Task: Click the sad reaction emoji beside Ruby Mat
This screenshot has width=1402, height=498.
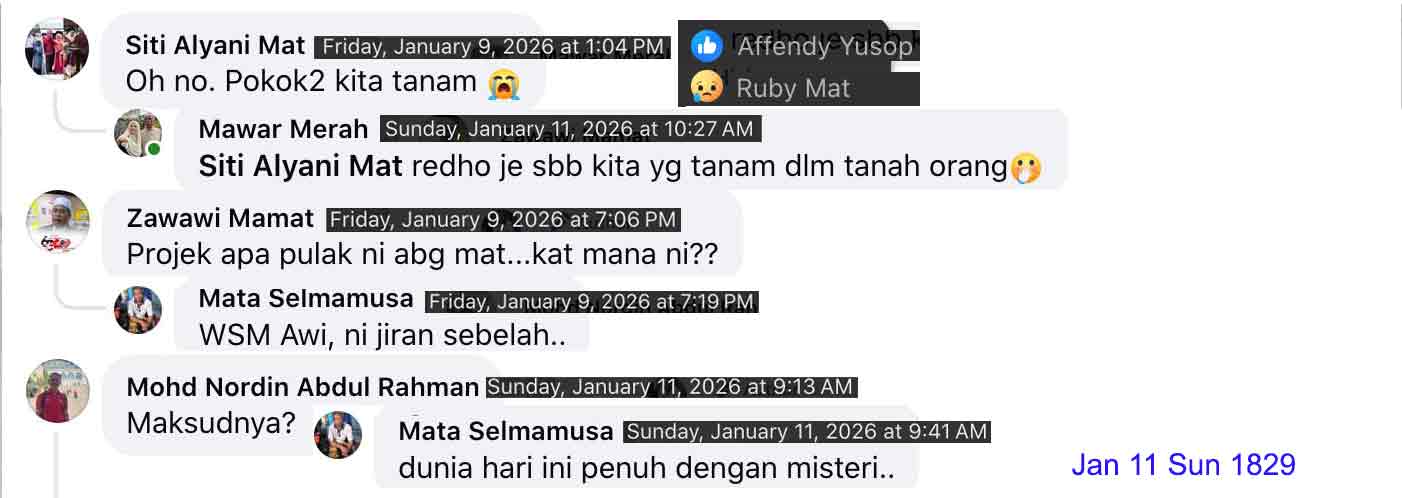Action: coord(707,87)
